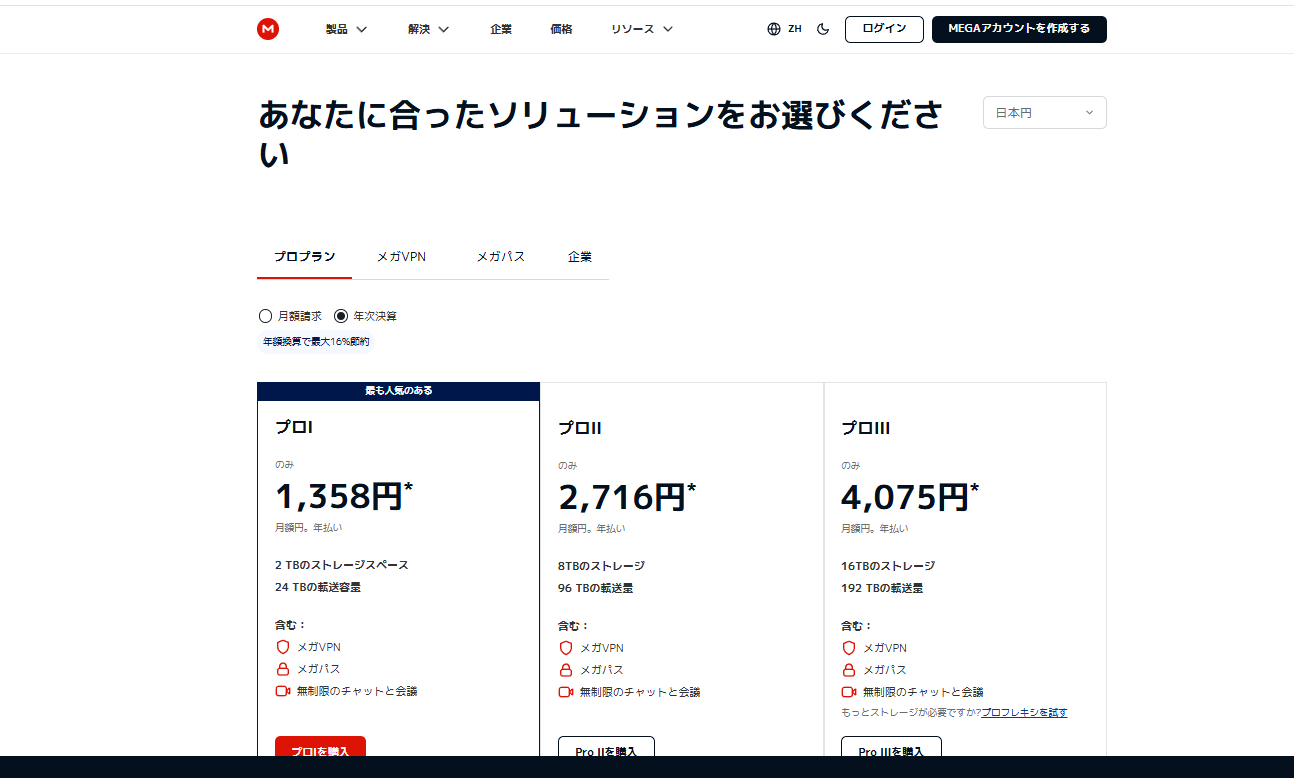The image size is (1294, 778).
Task: Select the 月額請求 radio button
Action: tap(265, 316)
